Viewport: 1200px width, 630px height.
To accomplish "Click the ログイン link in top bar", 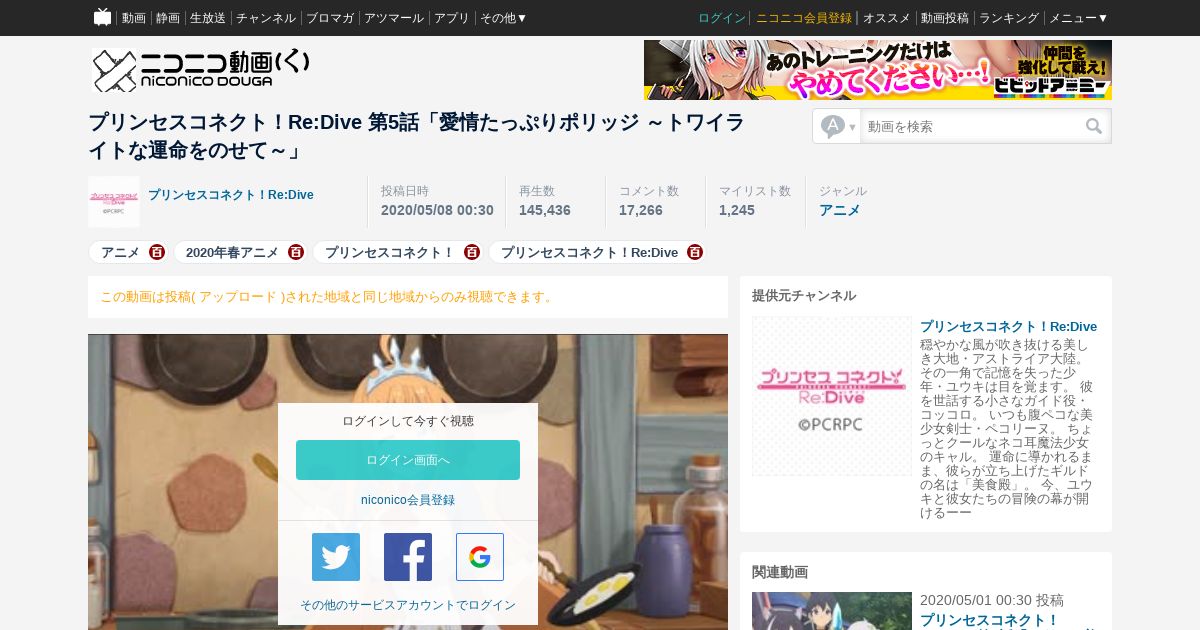I will 722,18.
